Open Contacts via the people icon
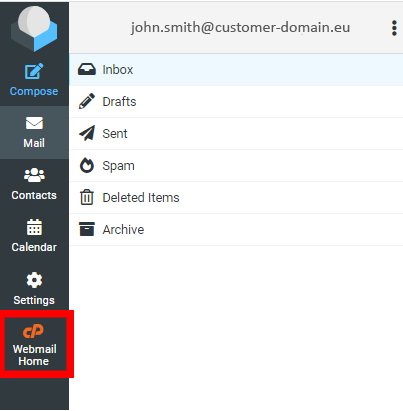The height and width of the screenshot is (411, 403). point(34,175)
